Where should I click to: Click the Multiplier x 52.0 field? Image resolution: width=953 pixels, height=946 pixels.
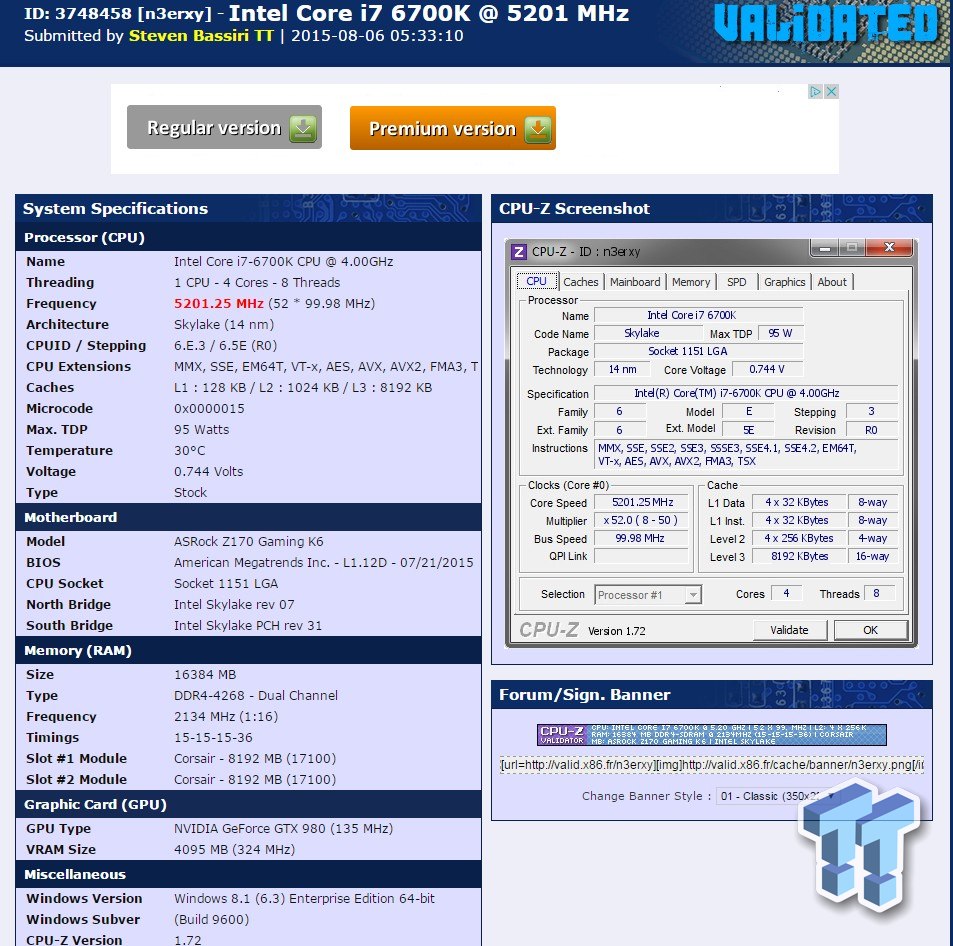coord(641,520)
